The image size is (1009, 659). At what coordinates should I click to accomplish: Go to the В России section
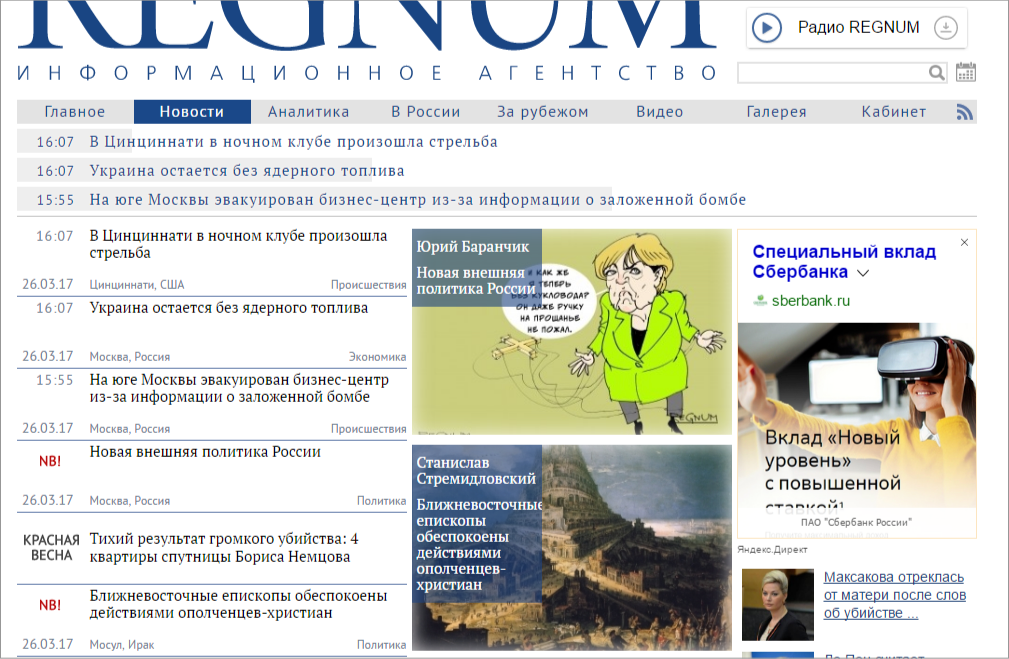tap(425, 112)
